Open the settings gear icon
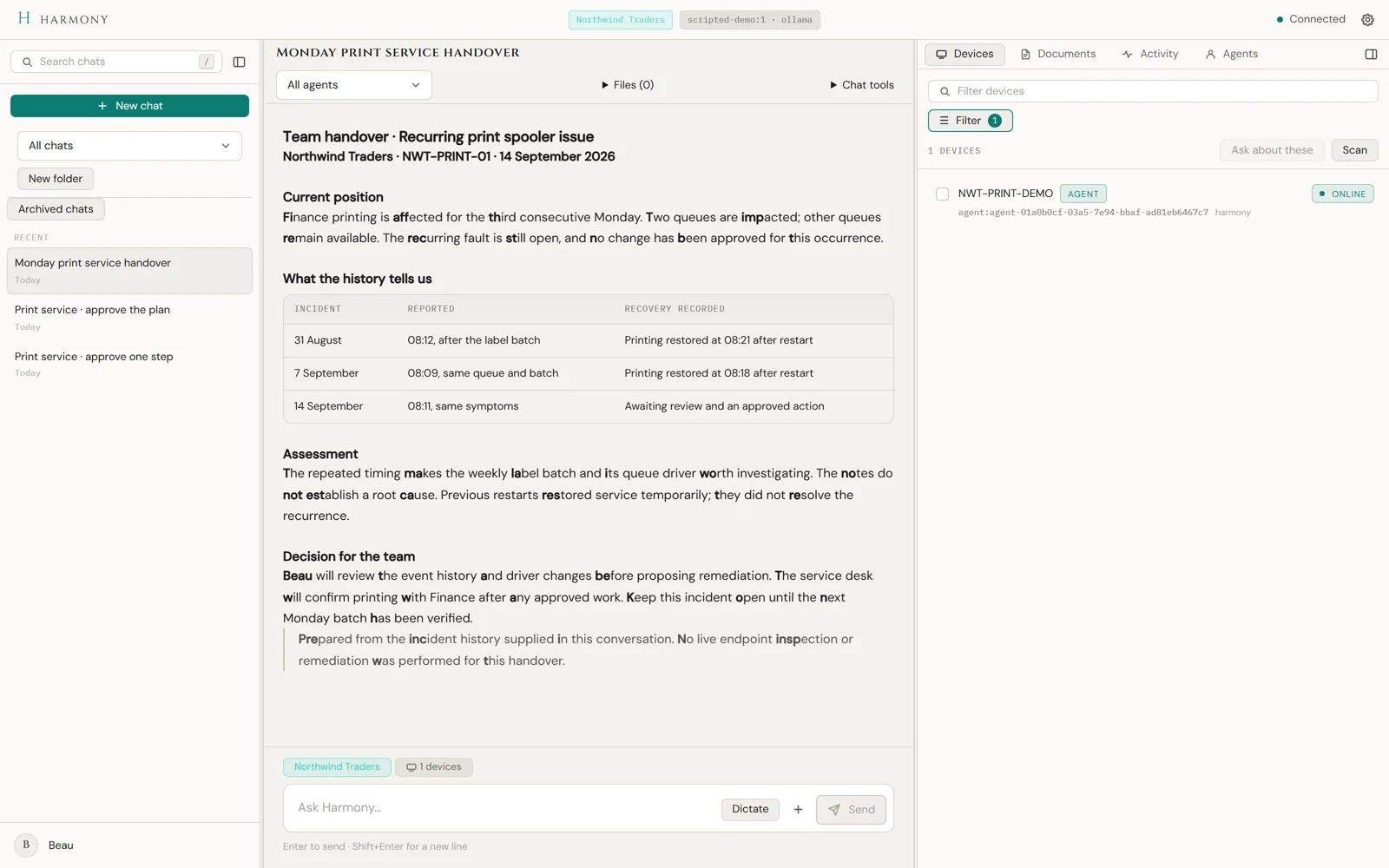This screenshot has width=1389, height=868. [x=1367, y=19]
